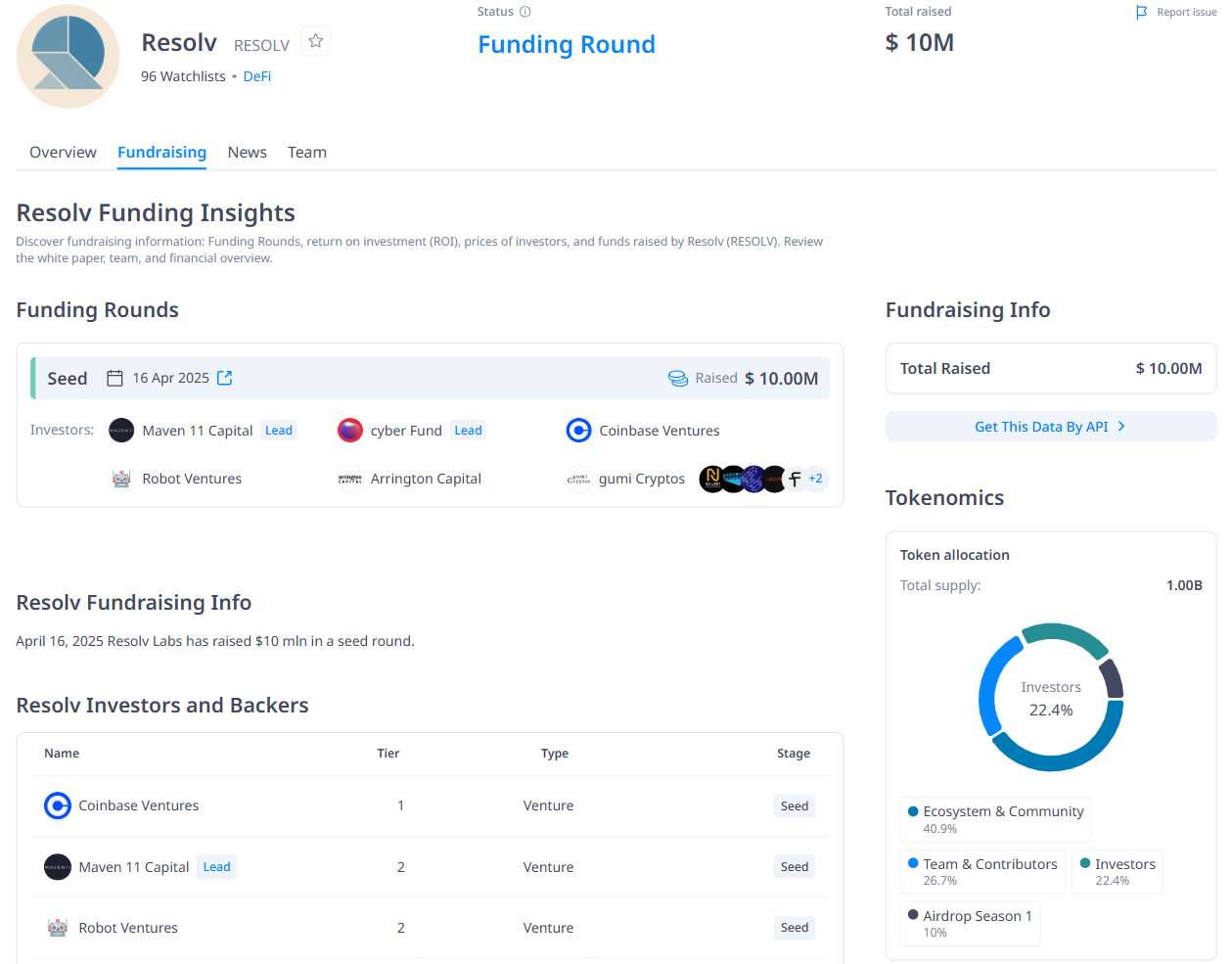Sort backers table by Stage header

pos(794,754)
